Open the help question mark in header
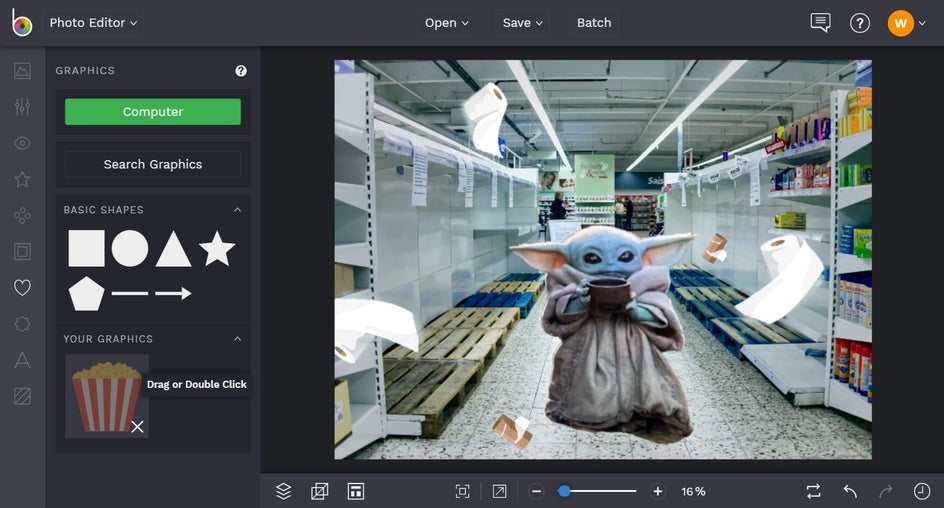 (x=860, y=23)
